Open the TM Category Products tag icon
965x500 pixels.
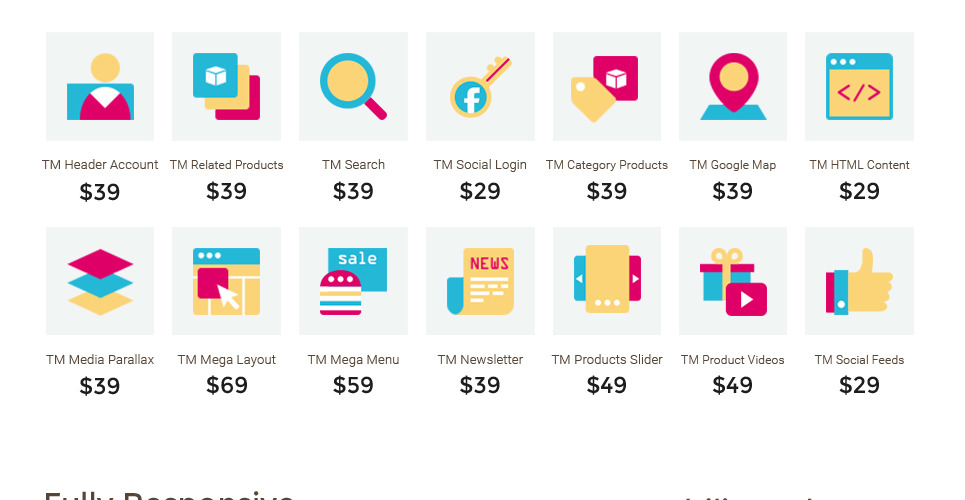click(x=606, y=86)
